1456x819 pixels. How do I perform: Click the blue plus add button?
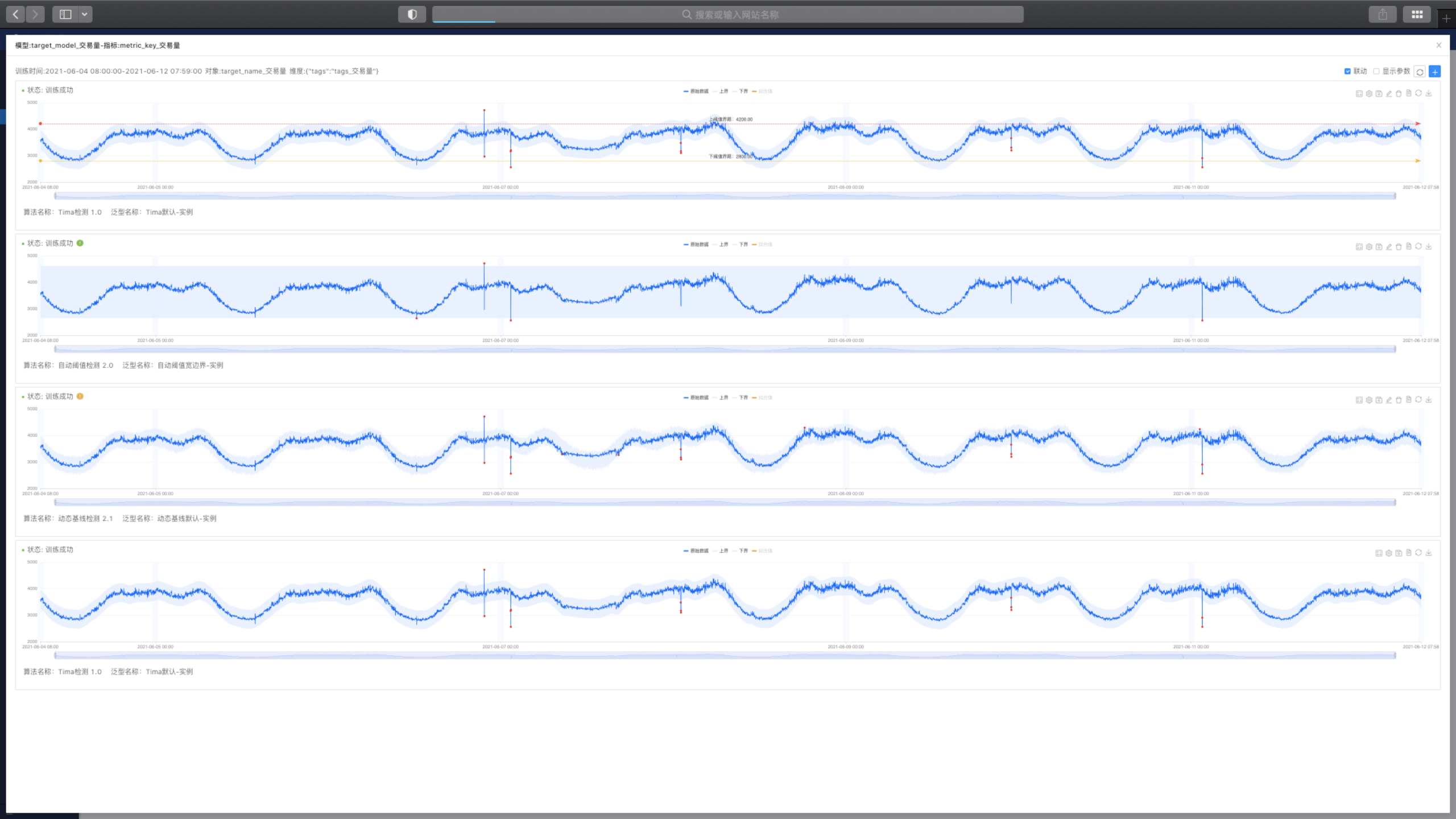point(1434,72)
